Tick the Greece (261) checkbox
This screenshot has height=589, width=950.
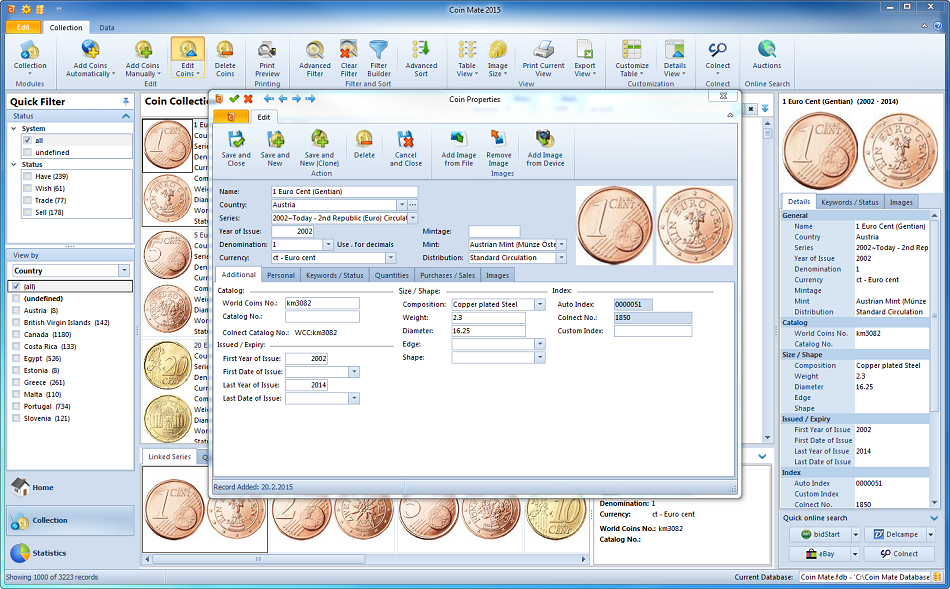tap(16, 382)
